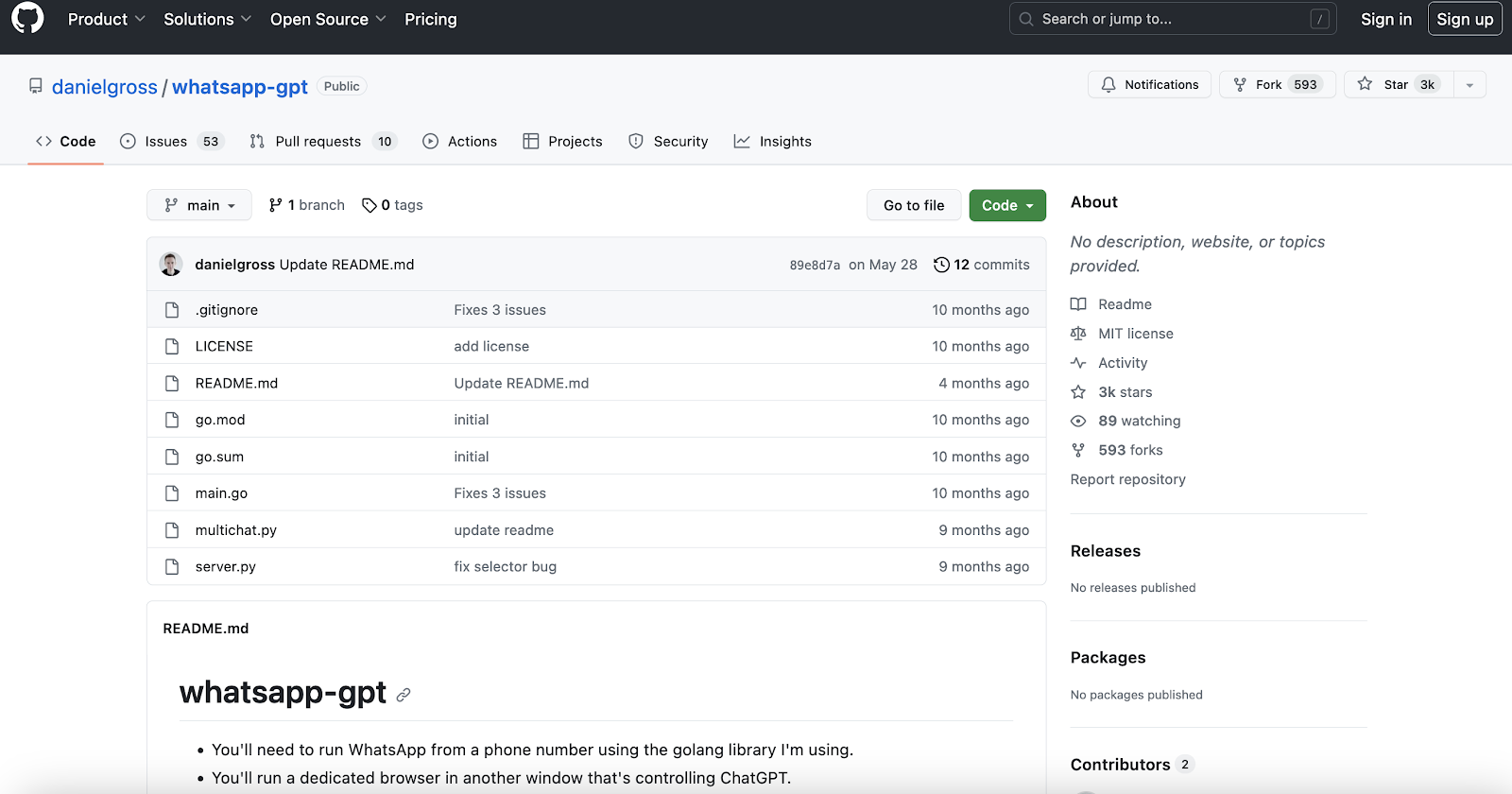This screenshot has width=1512, height=794.
Task: Click the file icon beside .gitignore
Action: [172, 310]
